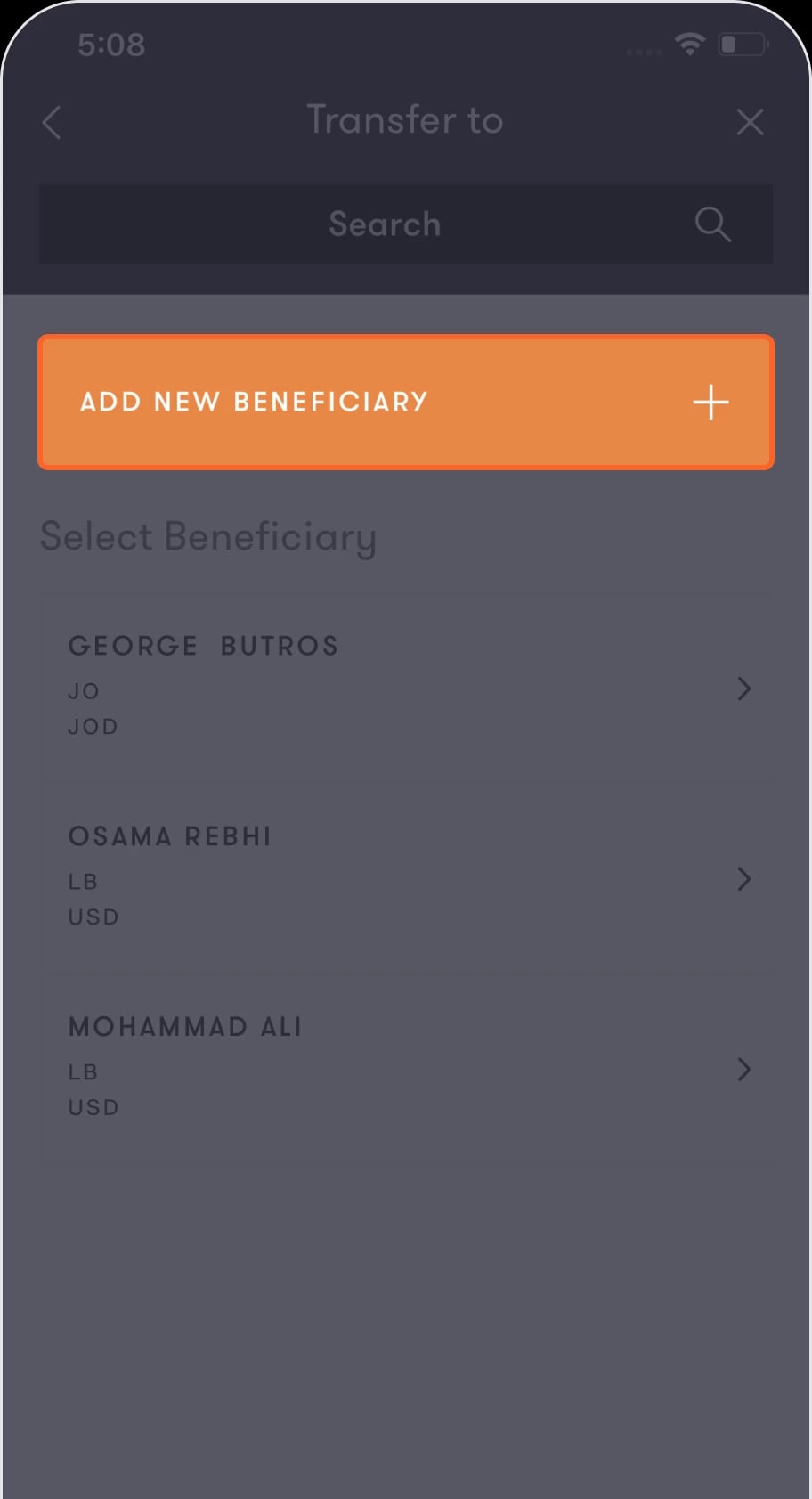Select beneficiary Mohammad Ali
812x1499 pixels.
coord(406,1069)
